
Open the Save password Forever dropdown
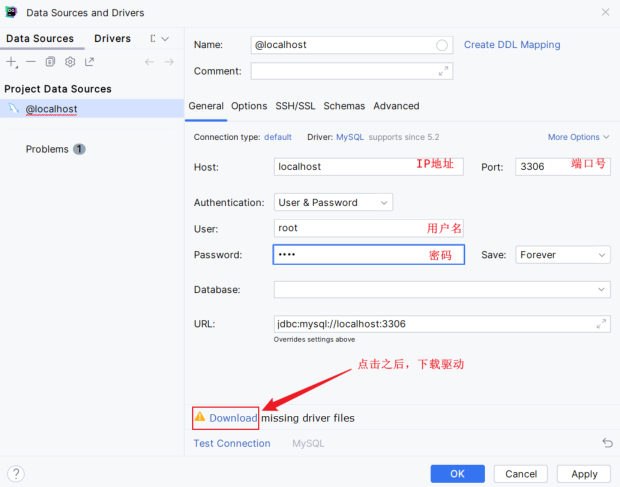(563, 255)
